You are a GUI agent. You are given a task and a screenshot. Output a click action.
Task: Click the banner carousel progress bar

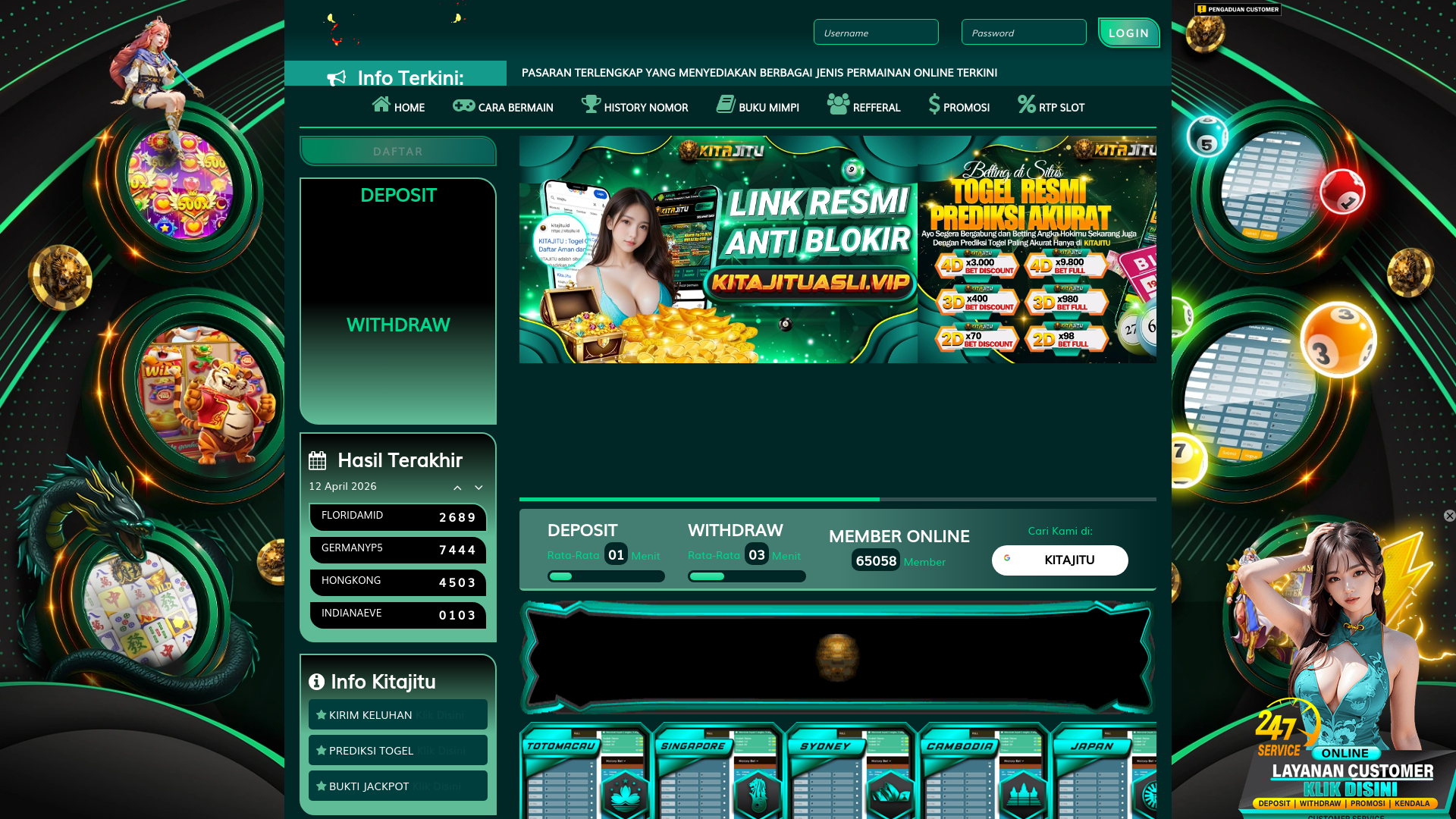click(x=837, y=499)
